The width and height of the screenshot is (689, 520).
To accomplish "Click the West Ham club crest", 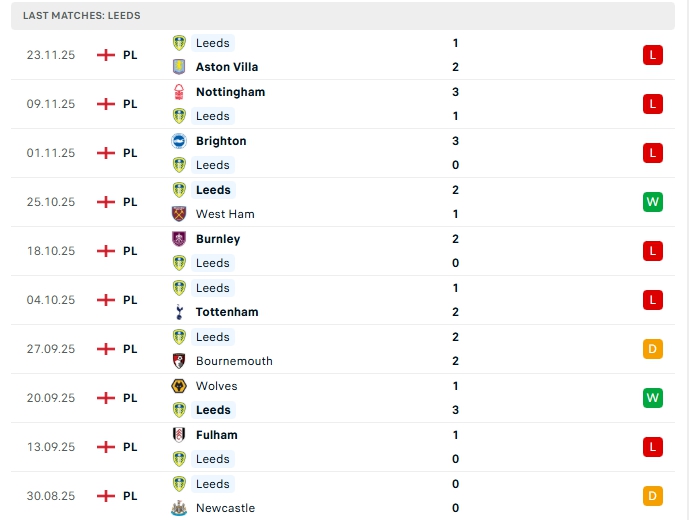I will pos(179,214).
